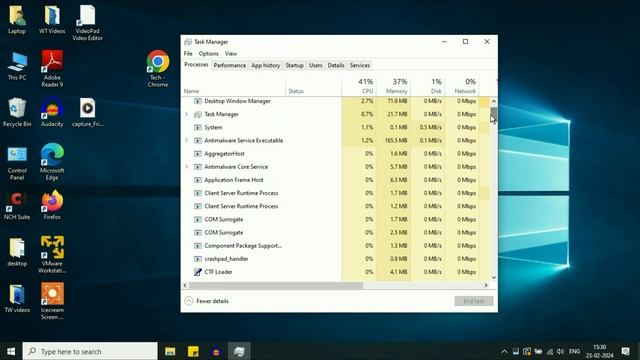Switch to the Startup tab

tap(294, 65)
